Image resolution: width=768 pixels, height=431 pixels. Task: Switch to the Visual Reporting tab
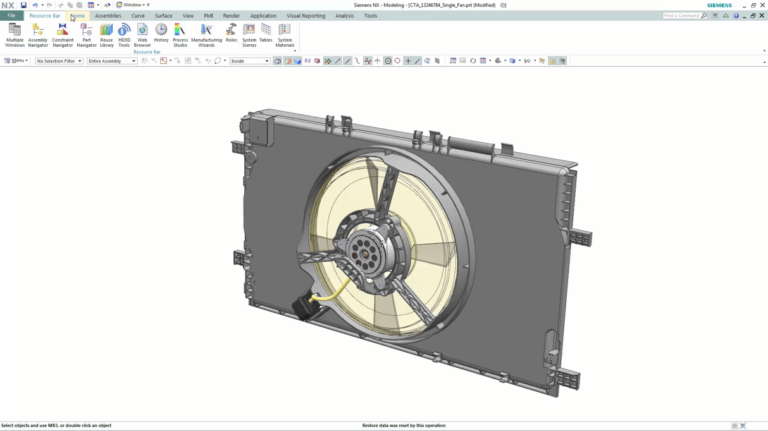pyautogui.click(x=306, y=16)
